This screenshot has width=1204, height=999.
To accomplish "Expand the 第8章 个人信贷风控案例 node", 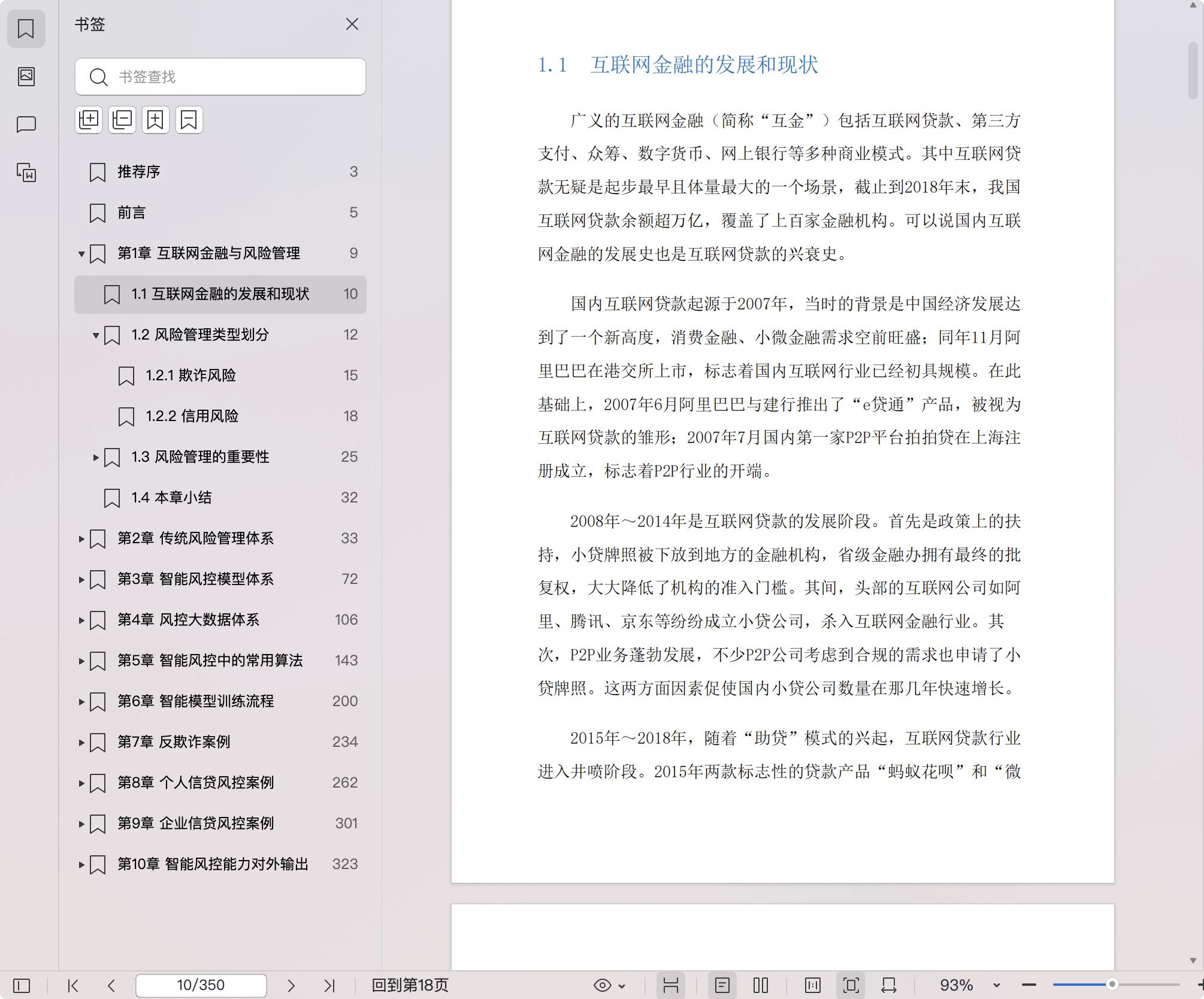I will click(x=81, y=783).
